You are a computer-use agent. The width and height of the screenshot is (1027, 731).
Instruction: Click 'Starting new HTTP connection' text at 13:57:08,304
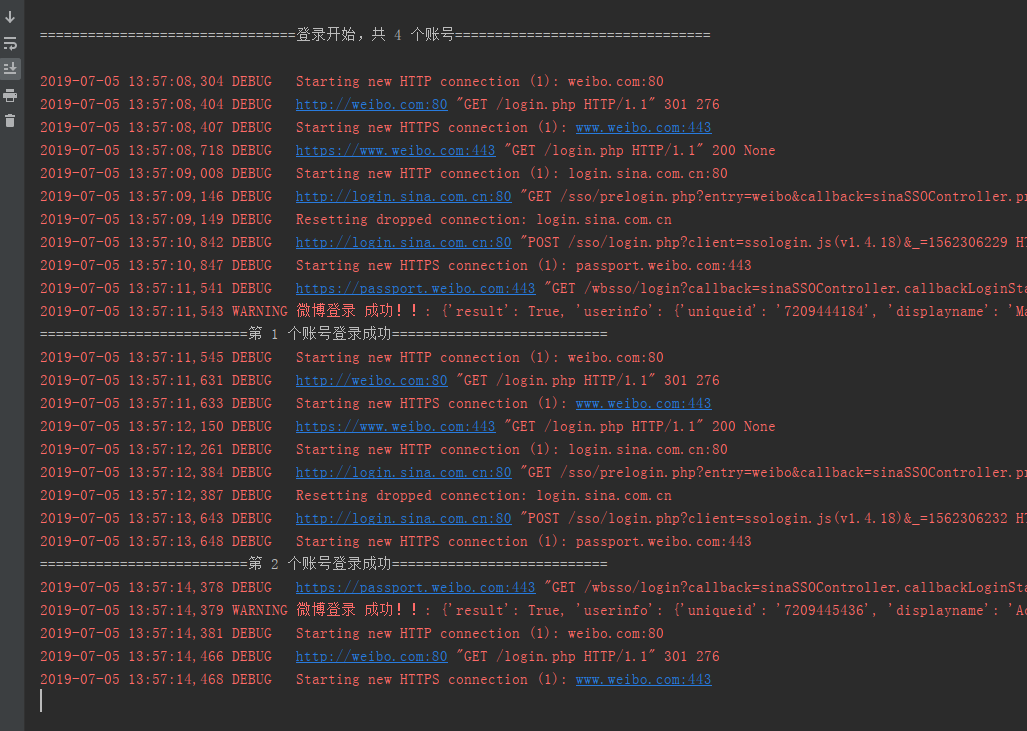(x=407, y=81)
